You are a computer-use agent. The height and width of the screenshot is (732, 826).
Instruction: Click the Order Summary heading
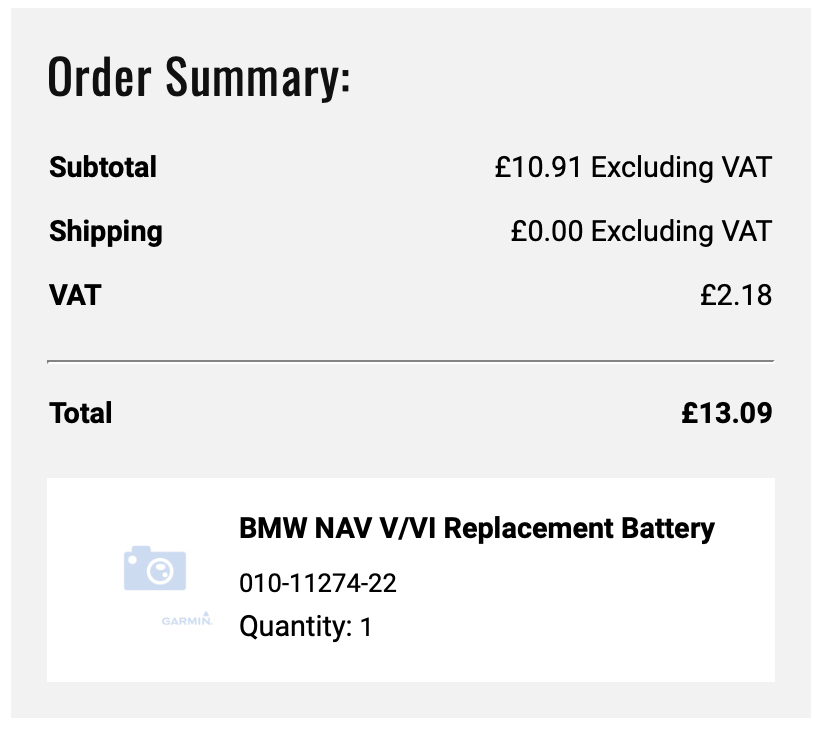[199, 77]
